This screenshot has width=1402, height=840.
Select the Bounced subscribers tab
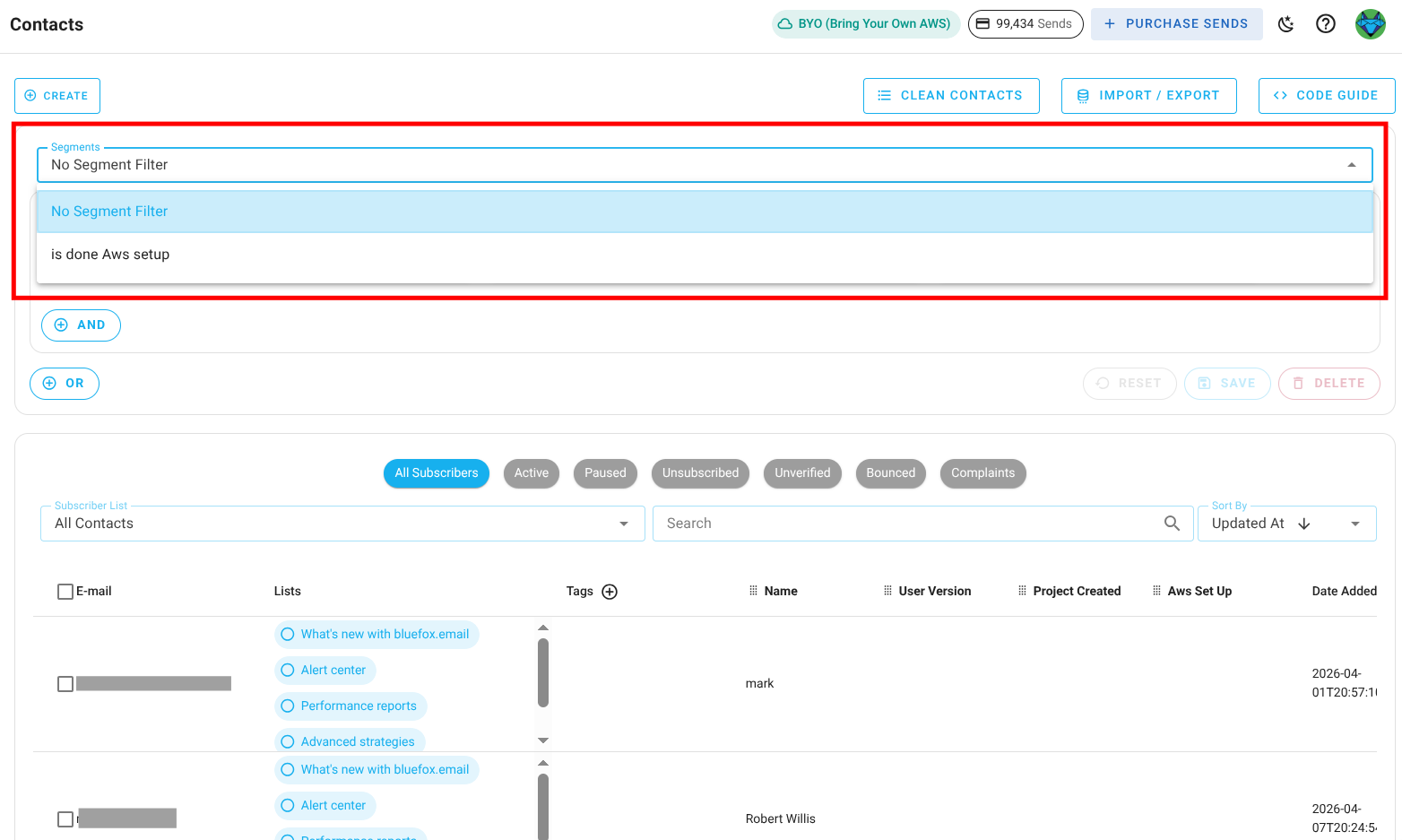point(890,472)
